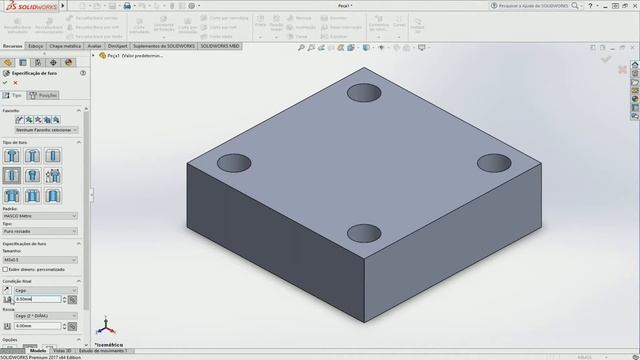The width and height of the screenshot is (640, 360).
Task: Select the legacy hole type
Action: pyautogui.click(x=53, y=176)
